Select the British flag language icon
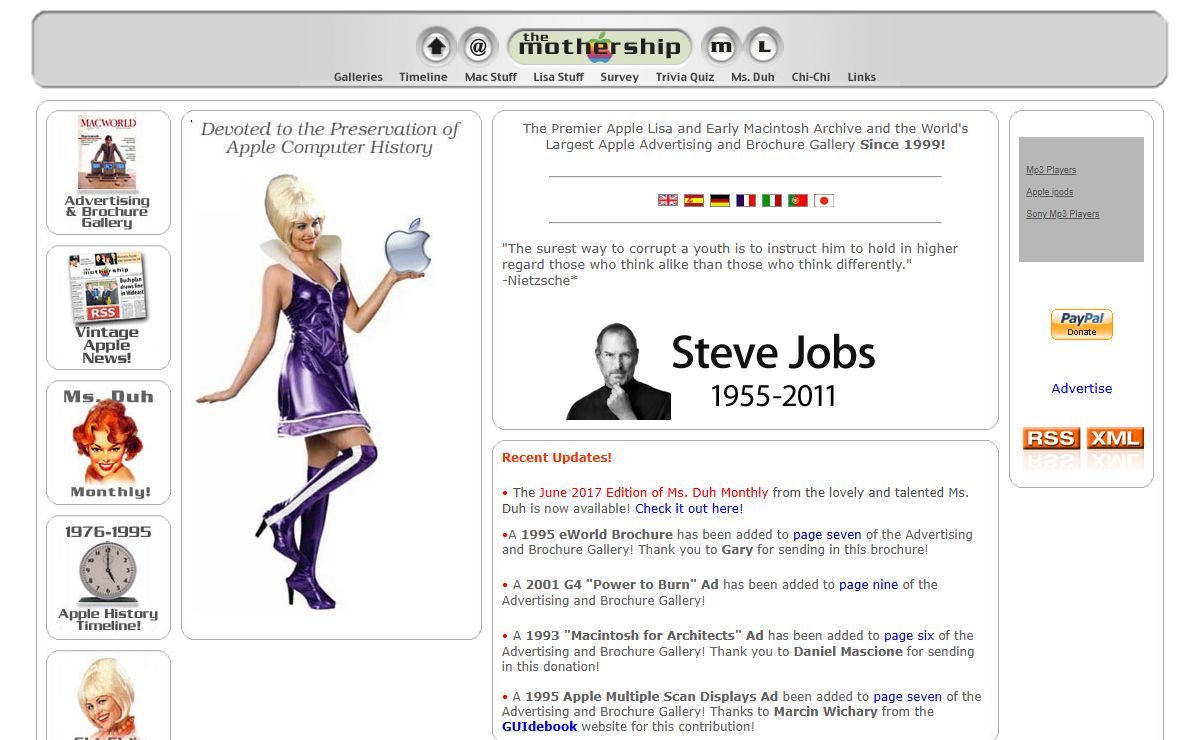 pyautogui.click(x=668, y=200)
